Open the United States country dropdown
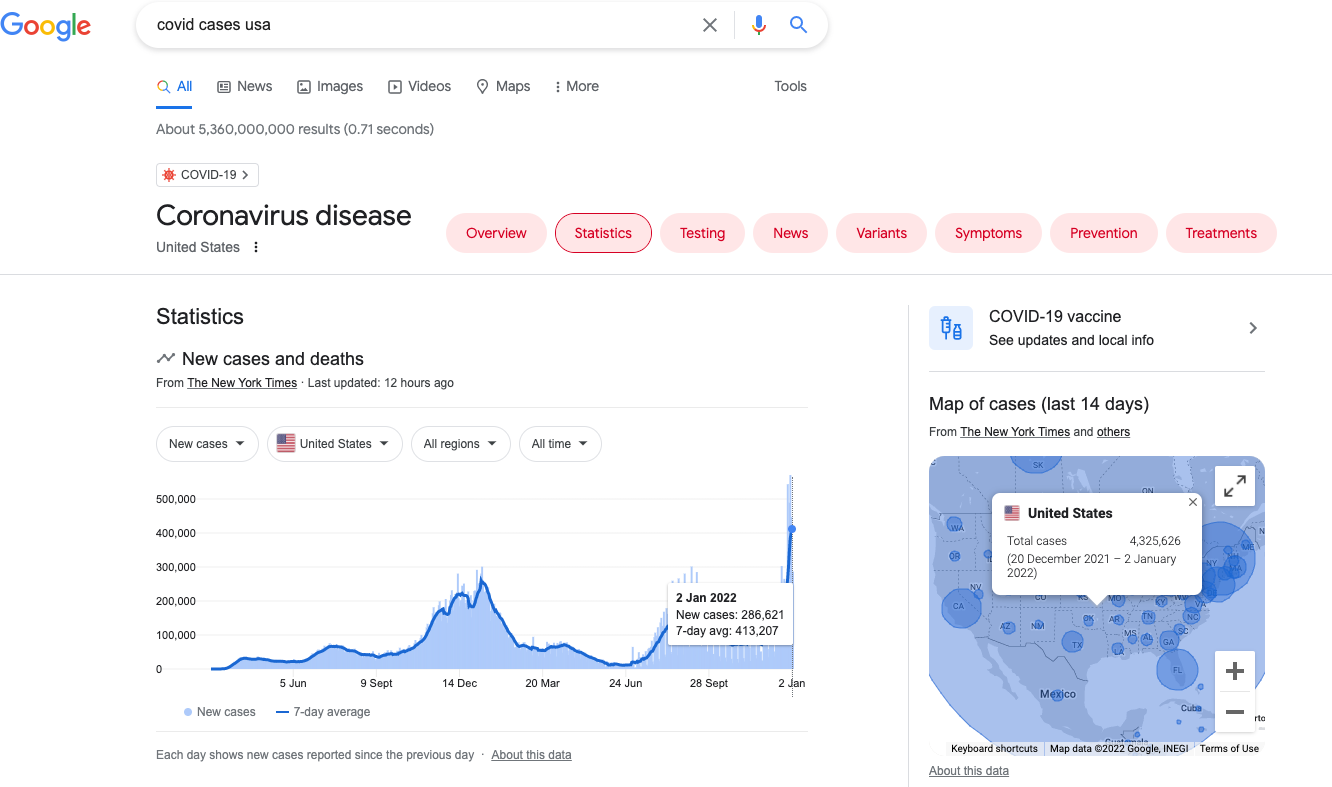This screenshot has width=1332, height=787. click(x=335, y=444)
